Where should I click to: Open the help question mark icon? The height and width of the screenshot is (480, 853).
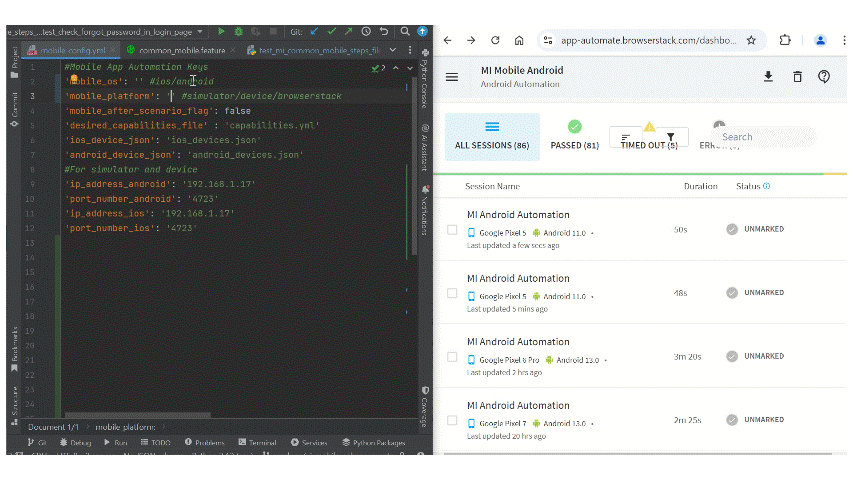[824, 77]
